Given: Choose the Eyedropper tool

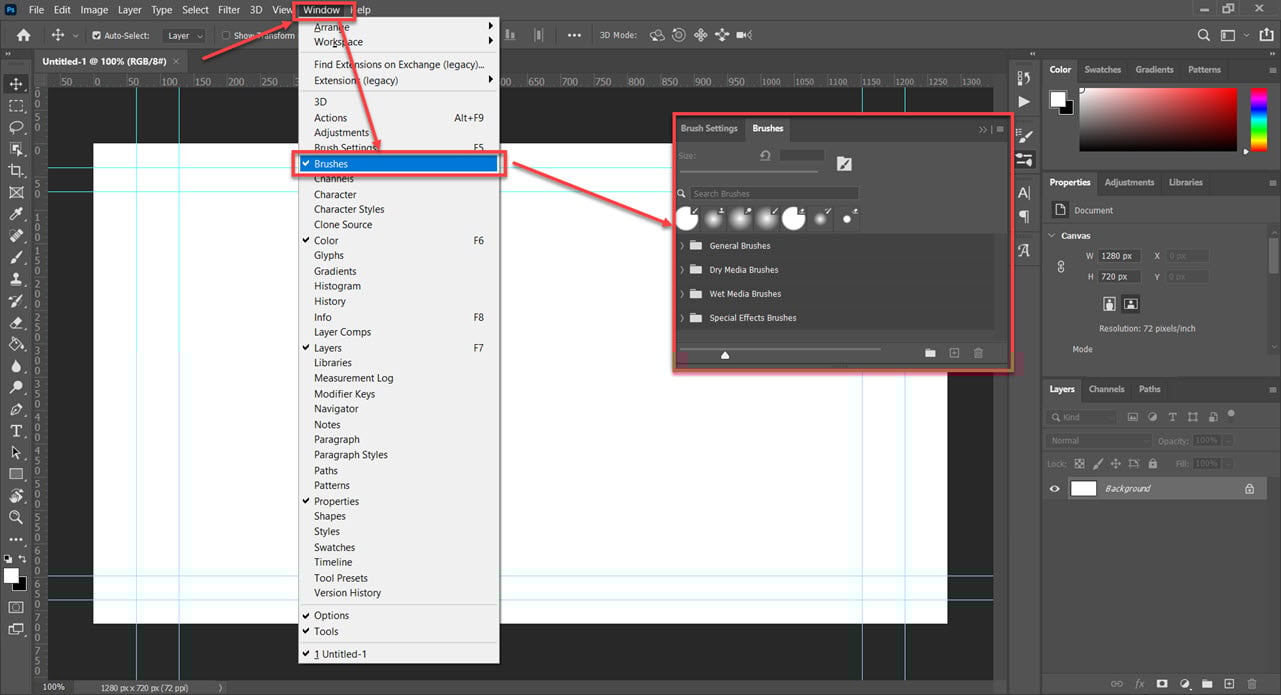Looking at the screenshot, I should (16, 214).
